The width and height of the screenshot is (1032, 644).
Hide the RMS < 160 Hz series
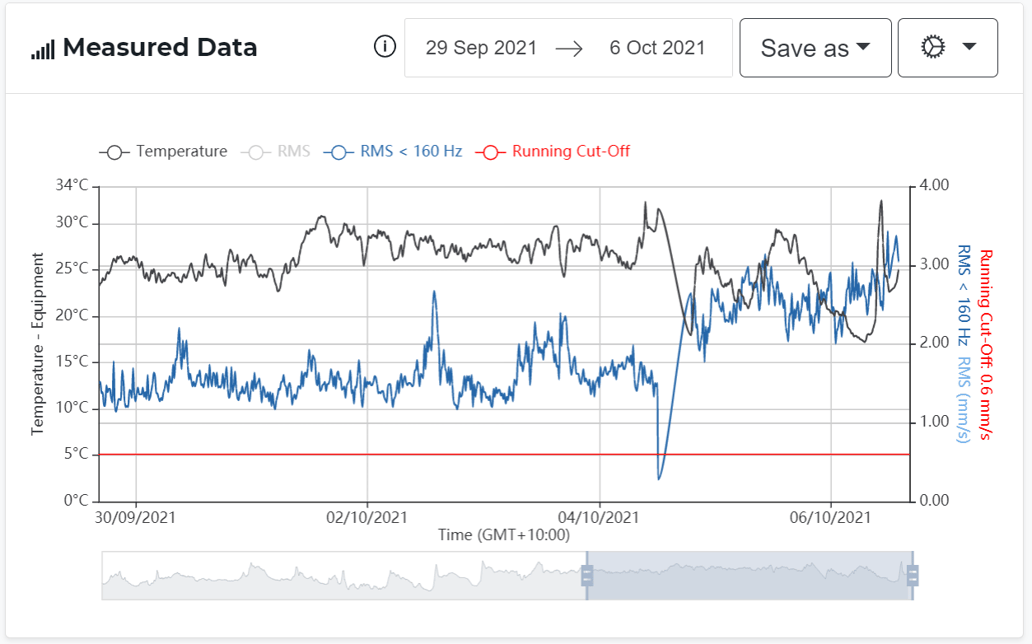click(x=392, y=152)
